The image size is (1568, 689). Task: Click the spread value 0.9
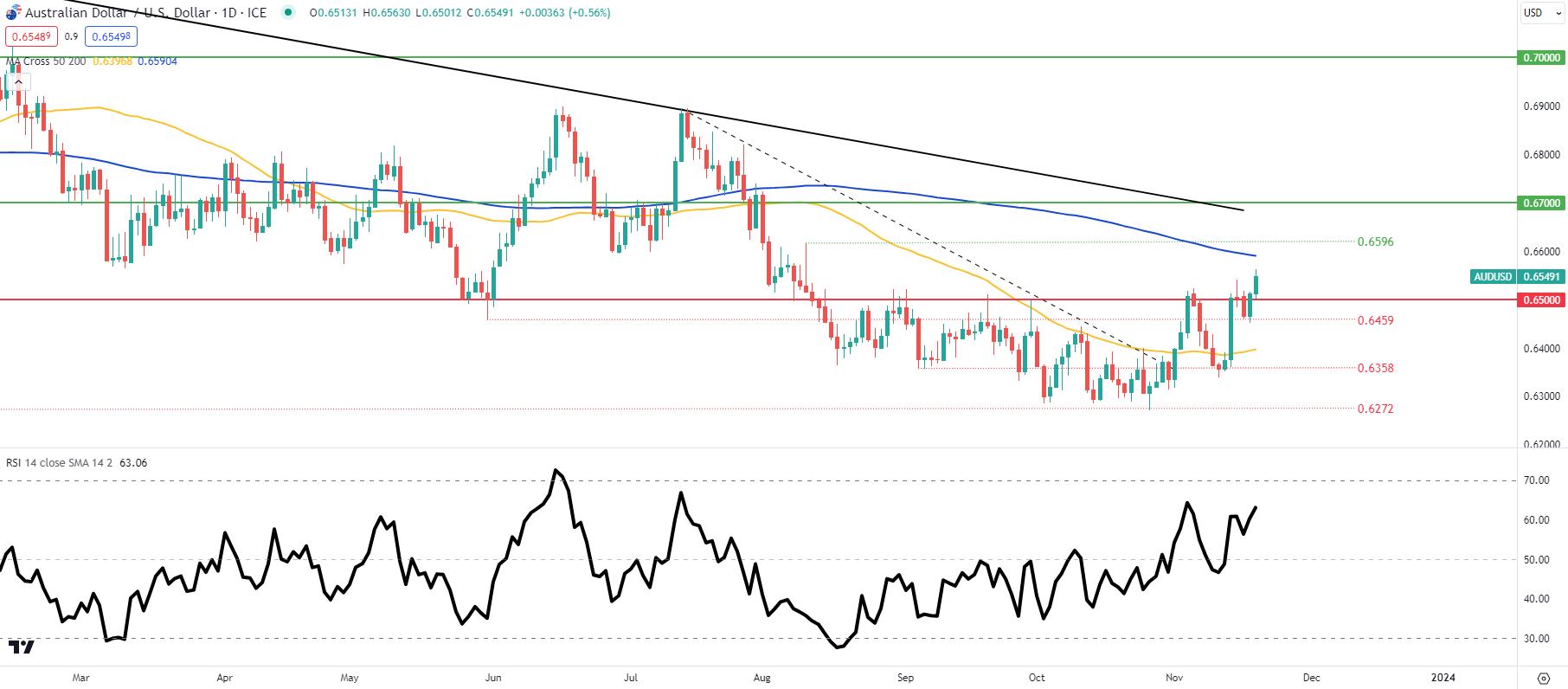[x=71, y=36]
